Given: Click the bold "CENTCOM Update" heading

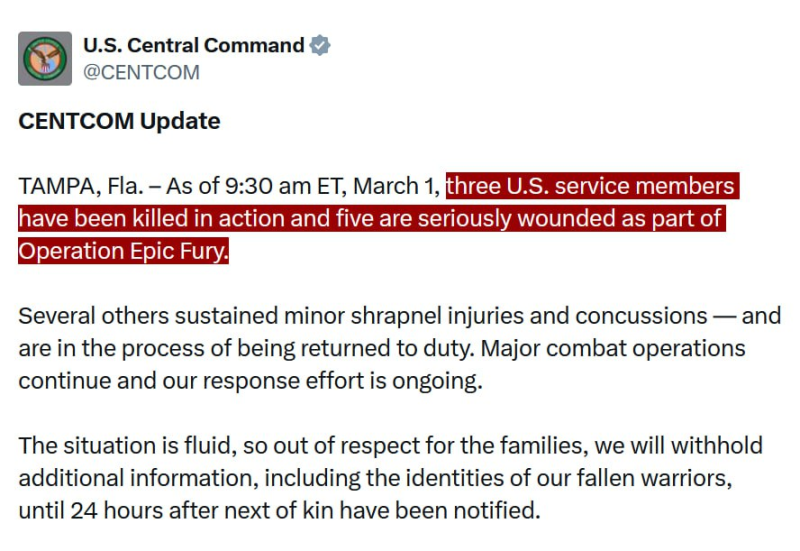Looking at the screenshot, I should tap(119, 121).
